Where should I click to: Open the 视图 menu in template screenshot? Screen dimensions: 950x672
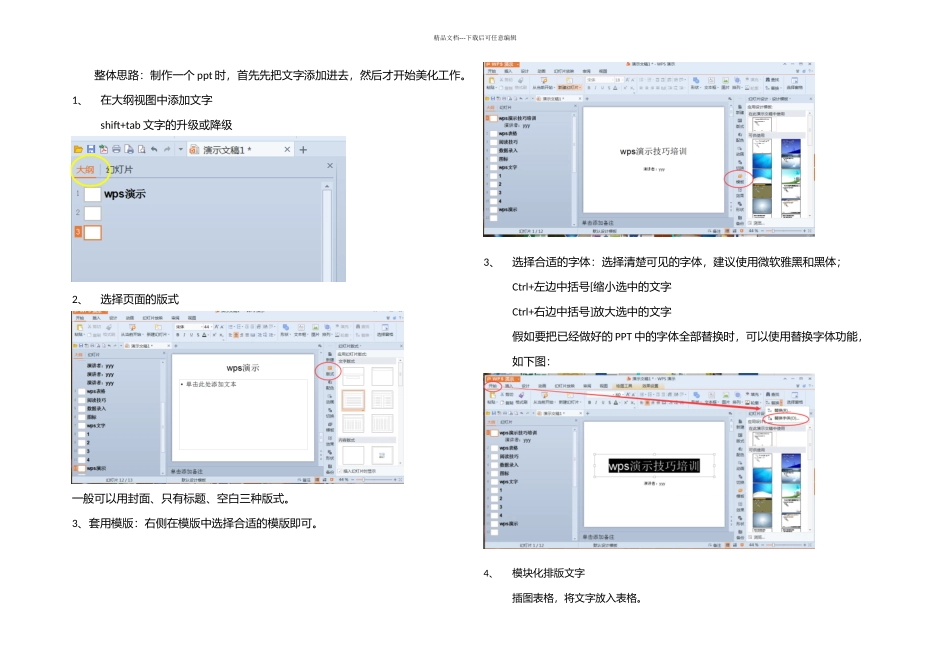pyautogui.click(x=603, y=71)
